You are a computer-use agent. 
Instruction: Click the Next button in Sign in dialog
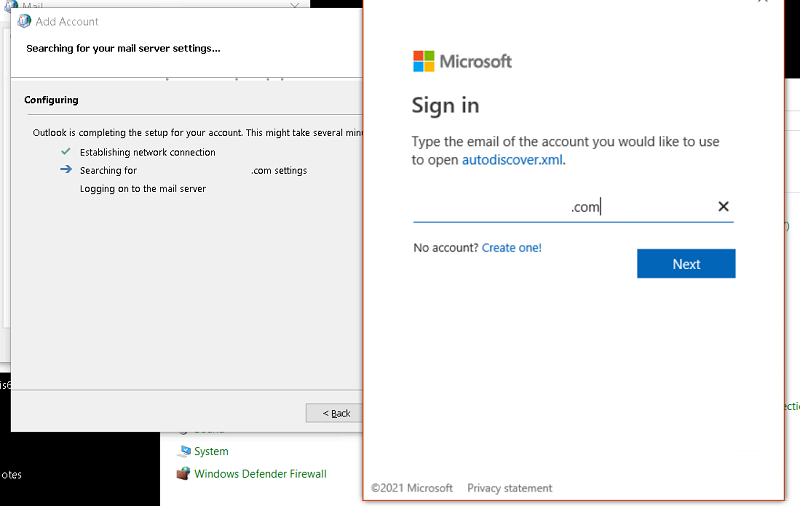coord(686,264)
